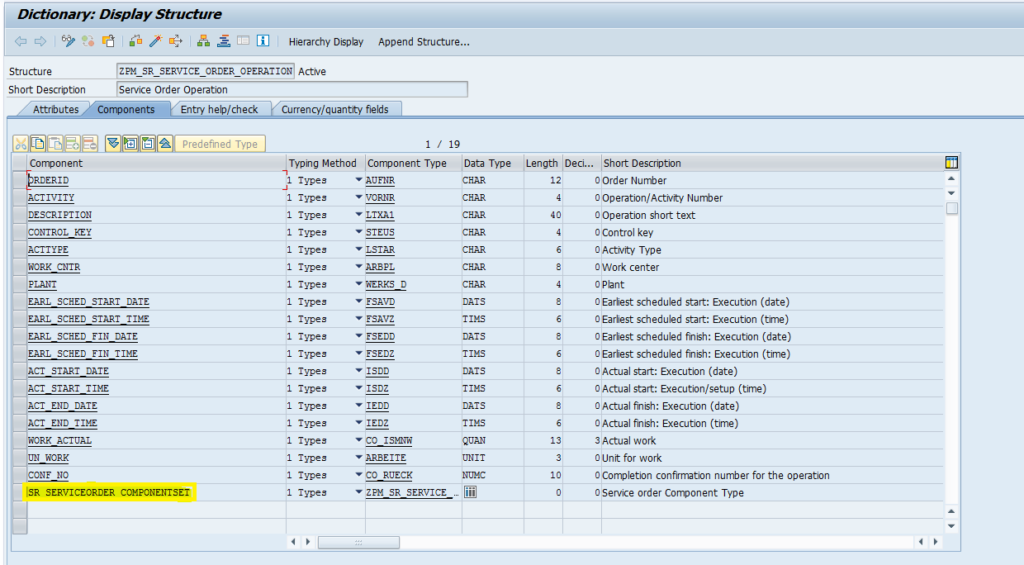Image resolution: width=1024 pixels, height=565 pixels.
Task: Click the vertical scrollbar down arrow at top
Action: tap(952, 193)
